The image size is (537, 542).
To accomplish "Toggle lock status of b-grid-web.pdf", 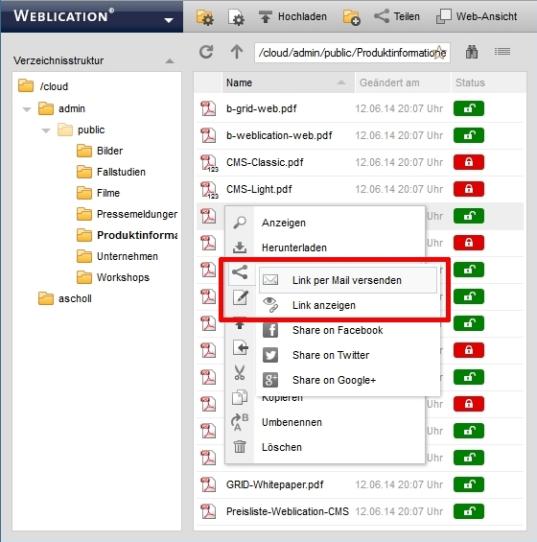I will (x=469, y=109).
